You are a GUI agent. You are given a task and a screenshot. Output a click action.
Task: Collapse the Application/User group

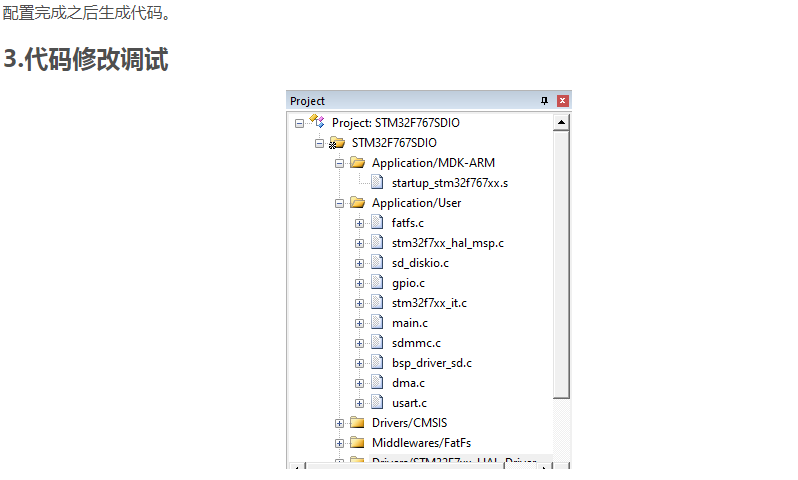(339, 204)
